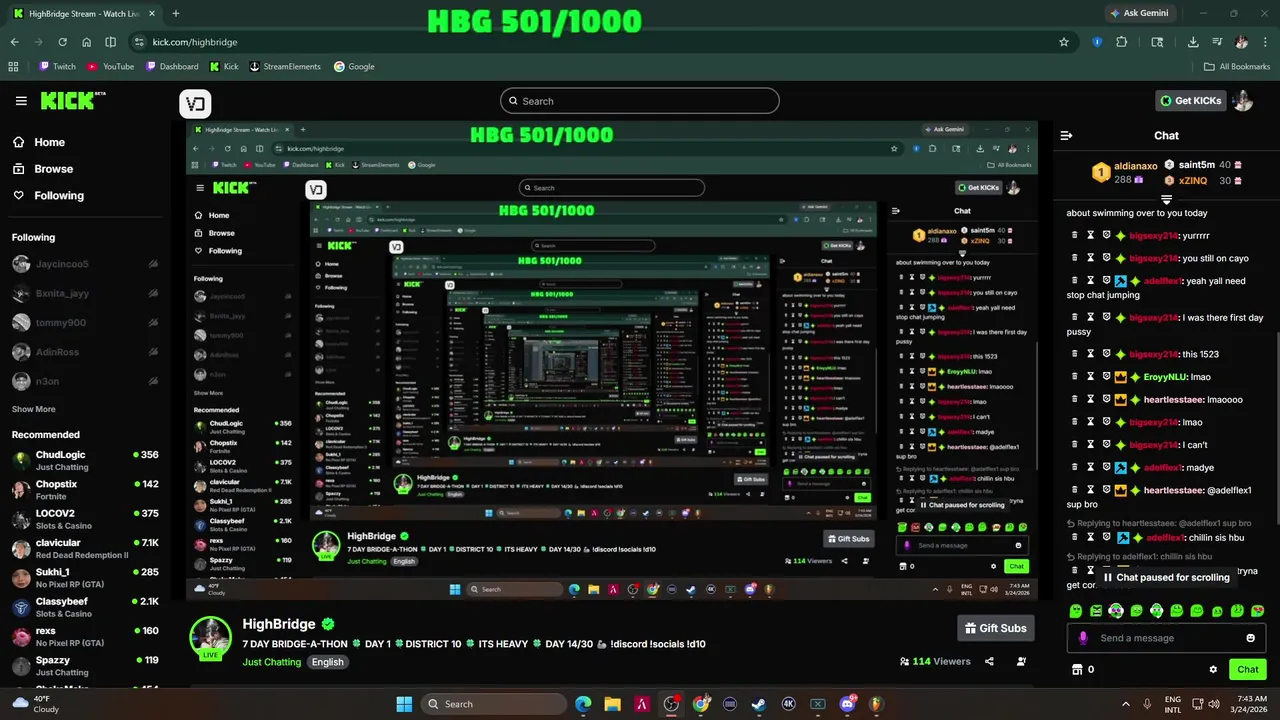Open Chrome downloads icon

click(1193, 42)
